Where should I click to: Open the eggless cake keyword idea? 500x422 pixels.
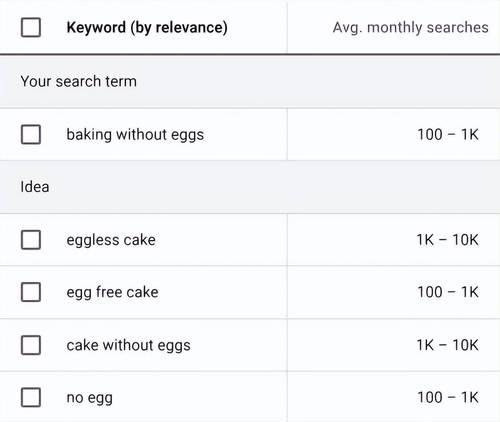111,240
